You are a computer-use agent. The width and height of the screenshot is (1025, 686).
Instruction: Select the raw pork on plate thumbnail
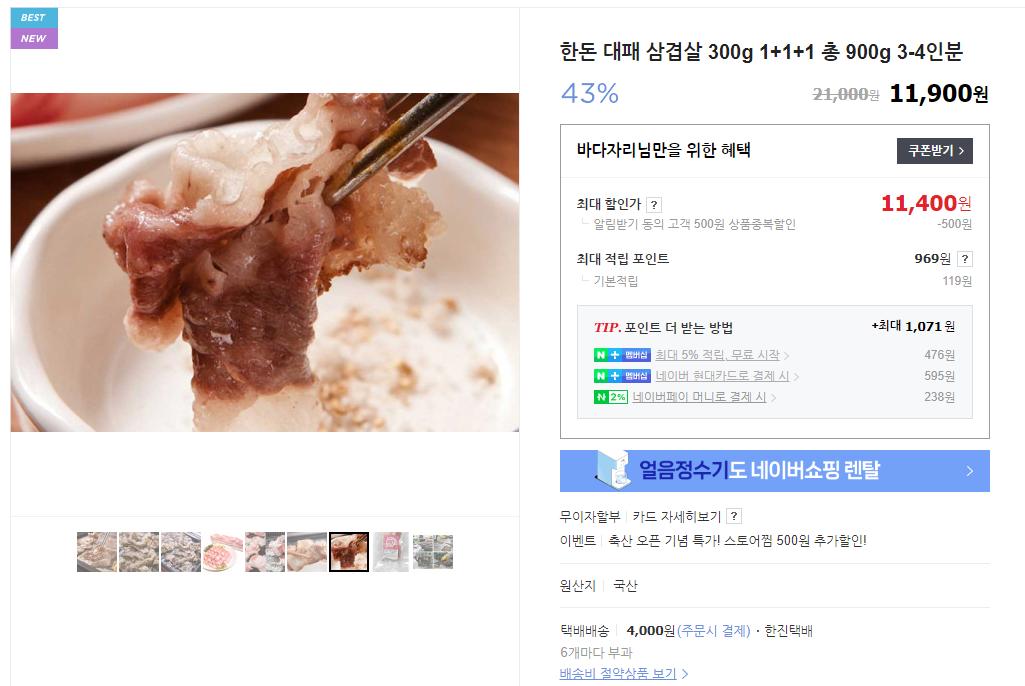(x=223, y=552)
